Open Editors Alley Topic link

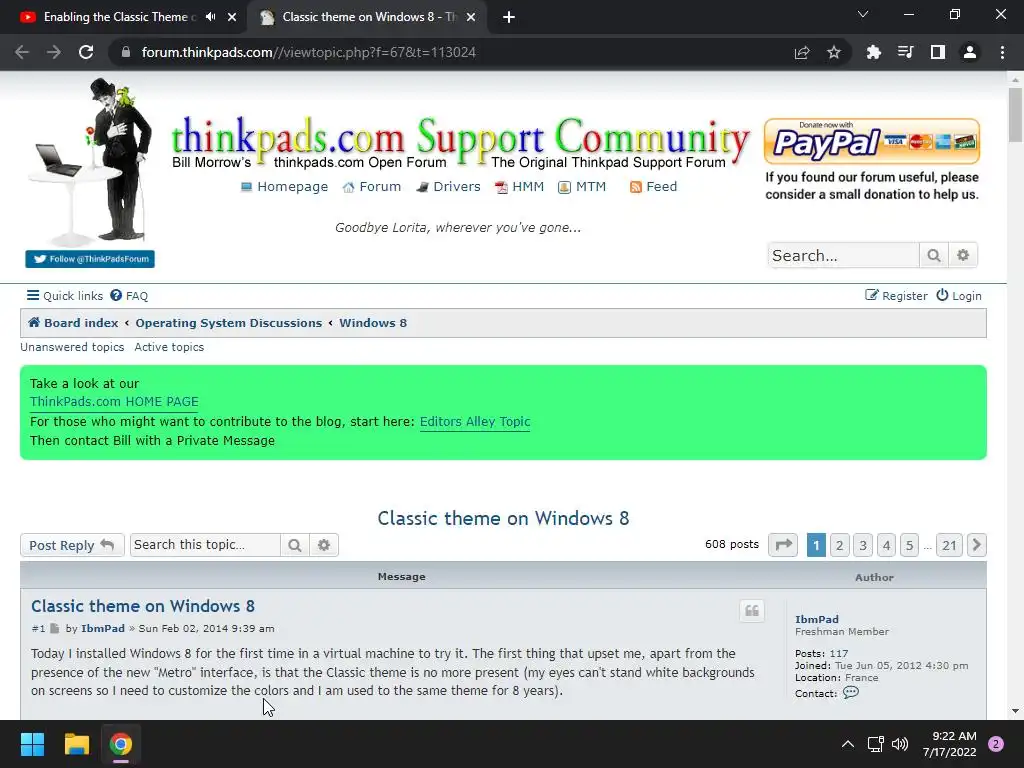[475, 422]
